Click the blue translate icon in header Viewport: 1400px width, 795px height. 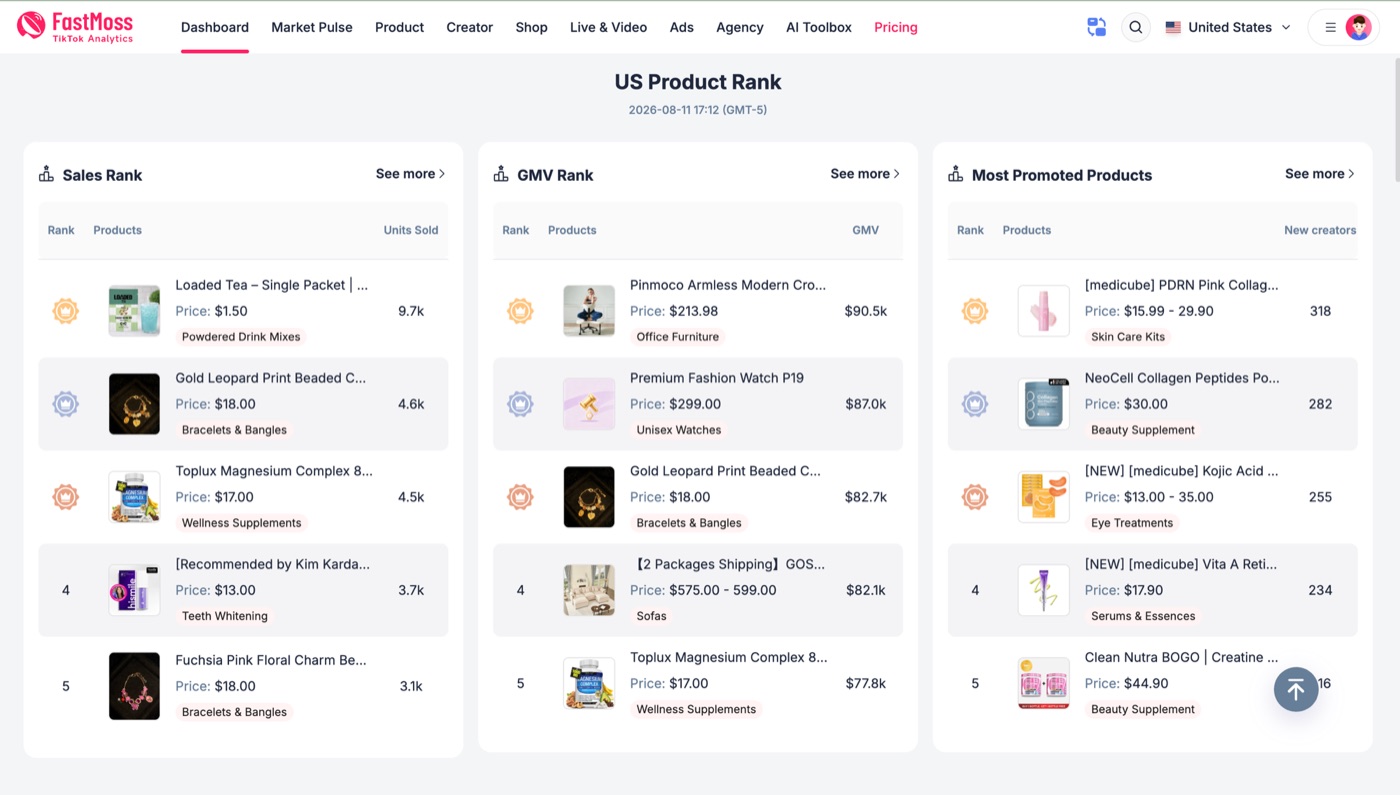coord(1097,28)
